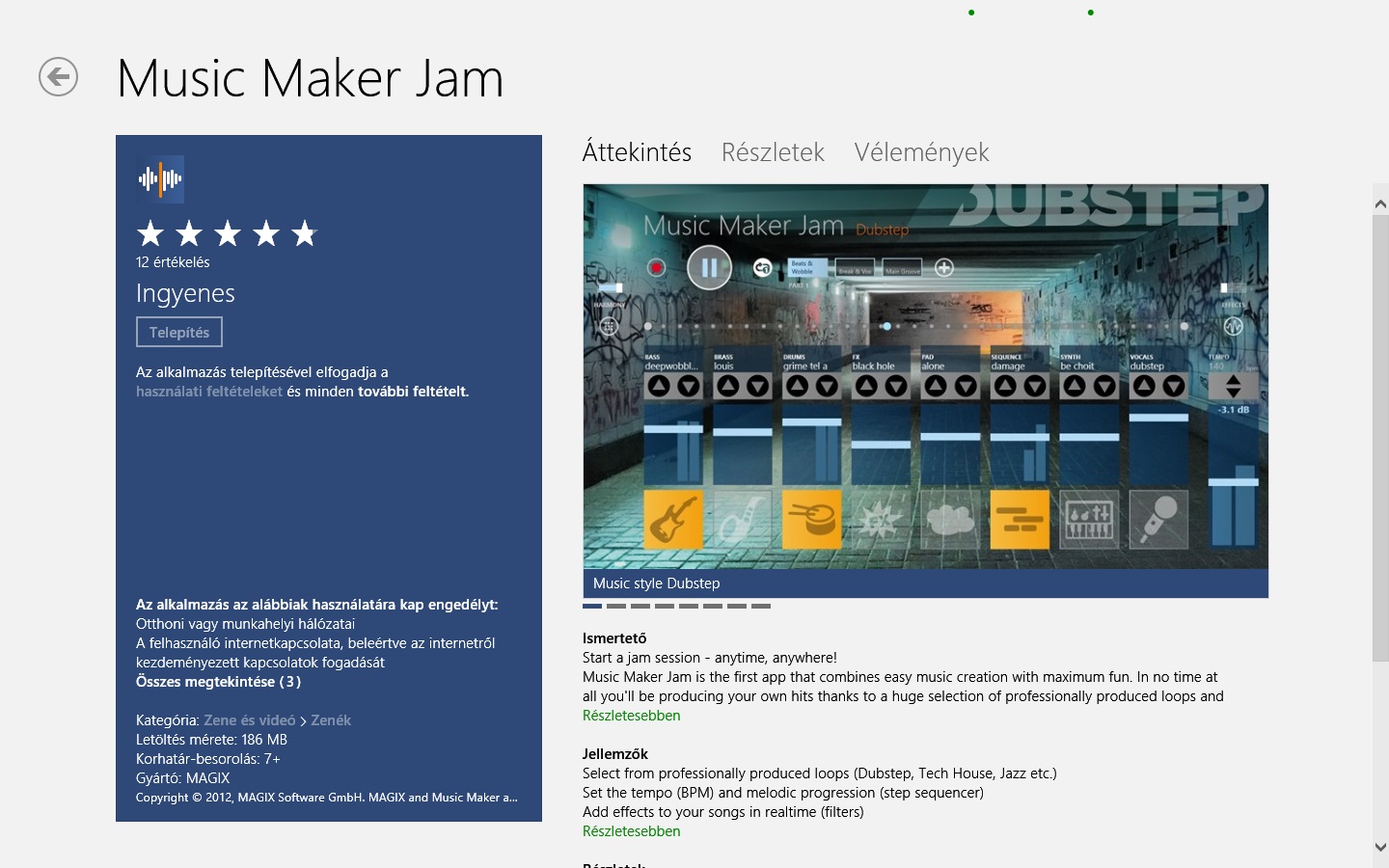Click the scrollbar down arrow

click(1380, 847)
